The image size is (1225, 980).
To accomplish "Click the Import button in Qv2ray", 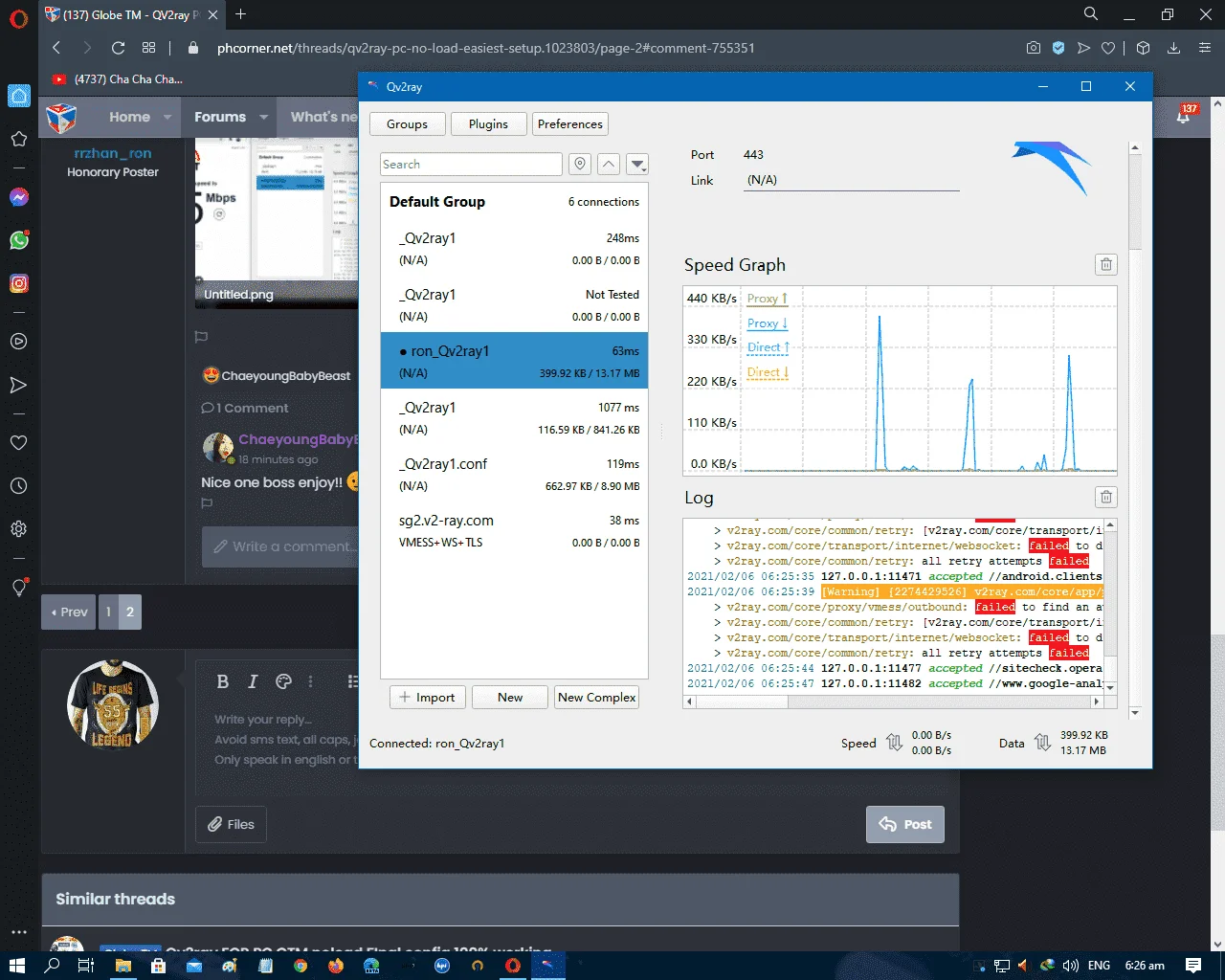I will (428, 698).
